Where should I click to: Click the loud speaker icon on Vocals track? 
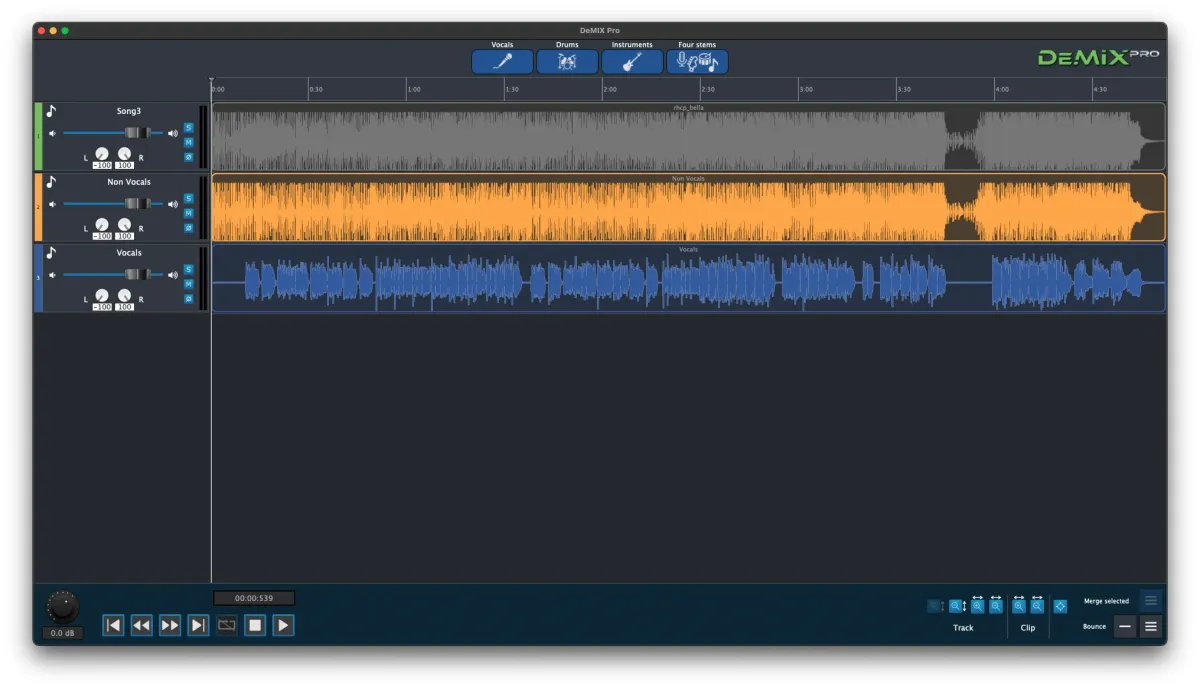[173, 275]
